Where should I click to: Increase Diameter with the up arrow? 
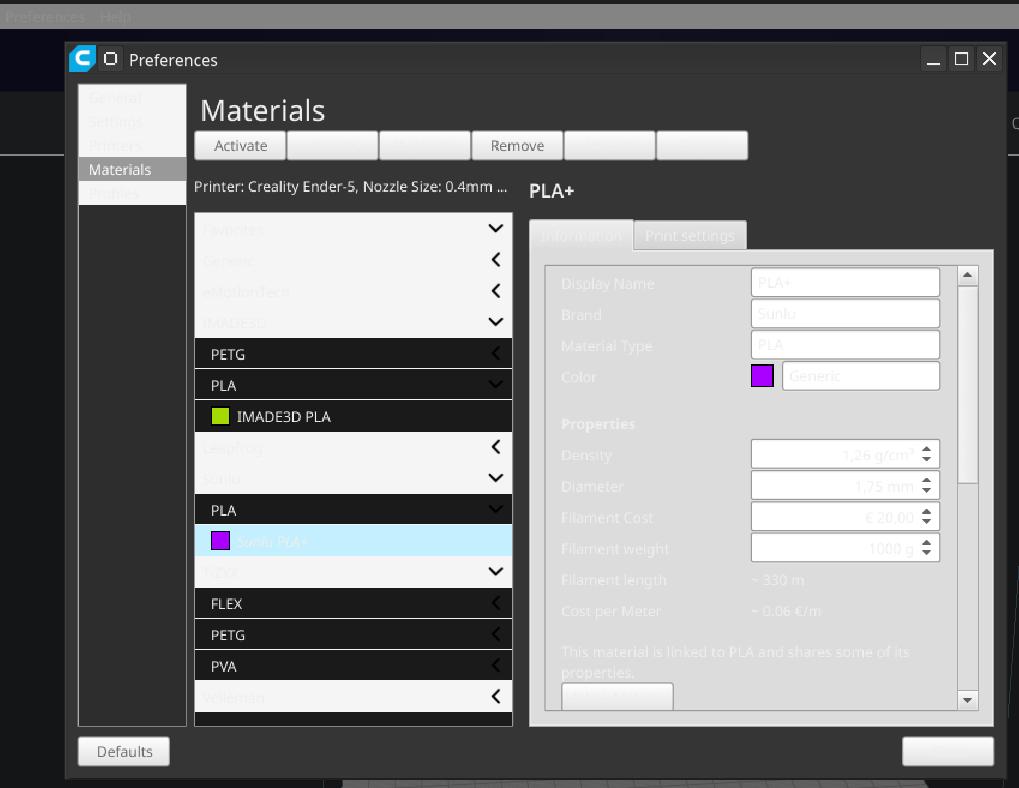pos(927,479)
